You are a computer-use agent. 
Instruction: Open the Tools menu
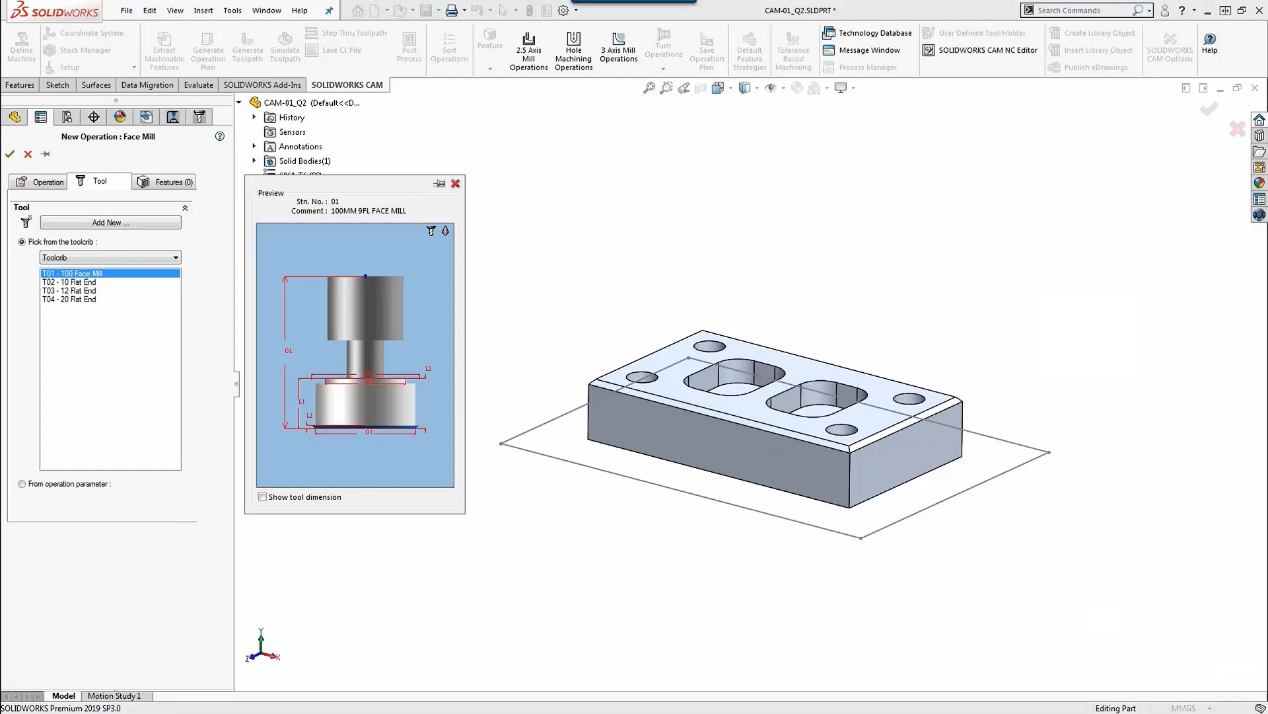click(232, 11)
